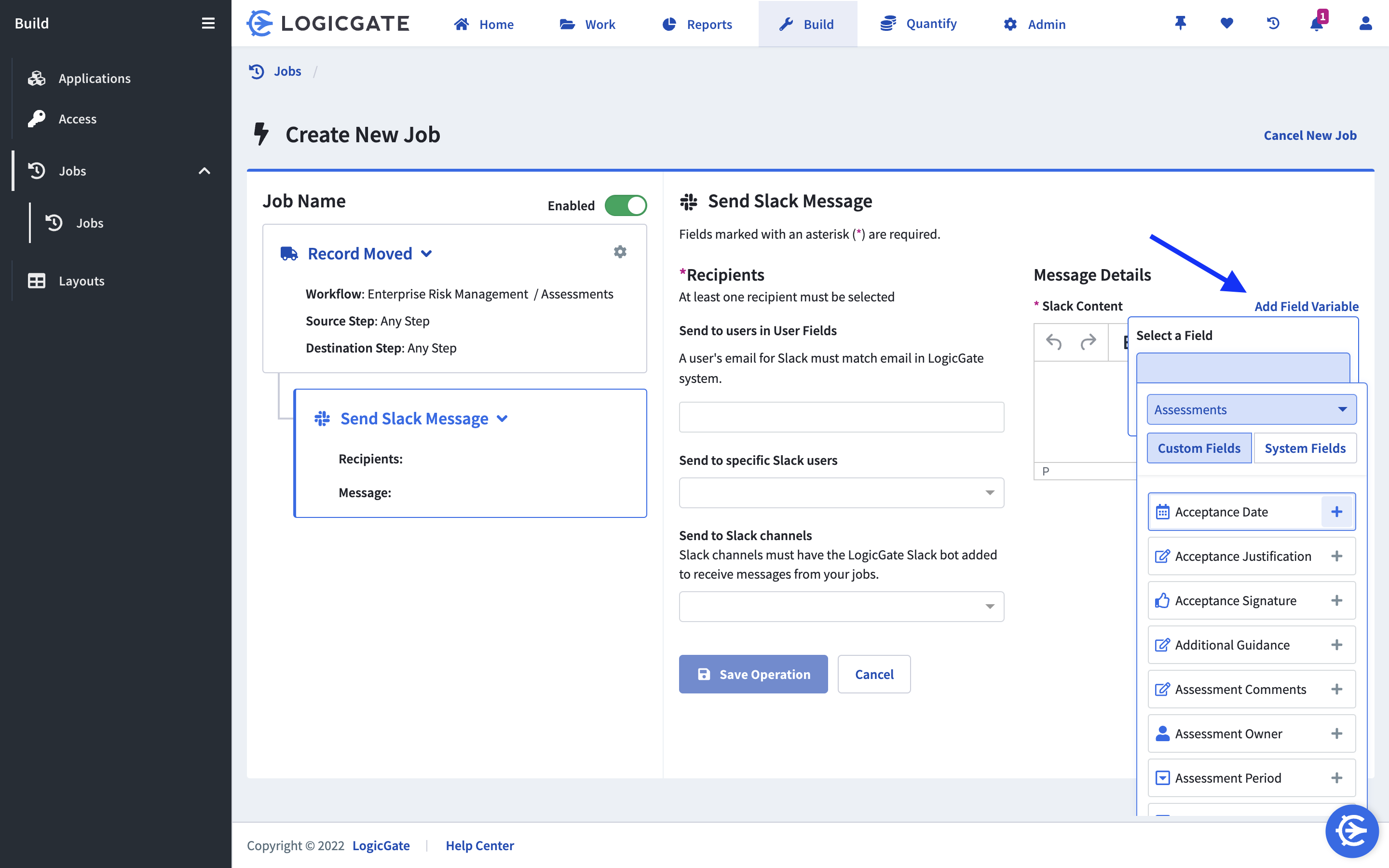Click Cancel New Job link
Viewport: 1389px width, 868px height.
point(1310,136)
